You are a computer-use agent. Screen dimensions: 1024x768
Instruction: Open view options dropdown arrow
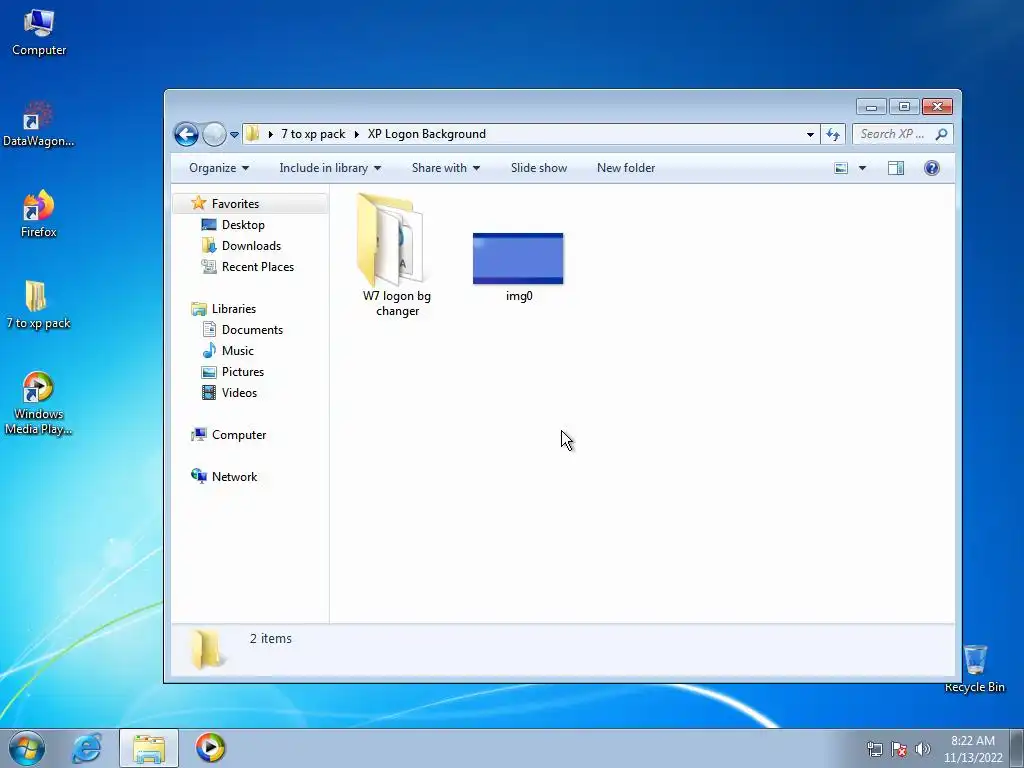[x=862, y=168]
